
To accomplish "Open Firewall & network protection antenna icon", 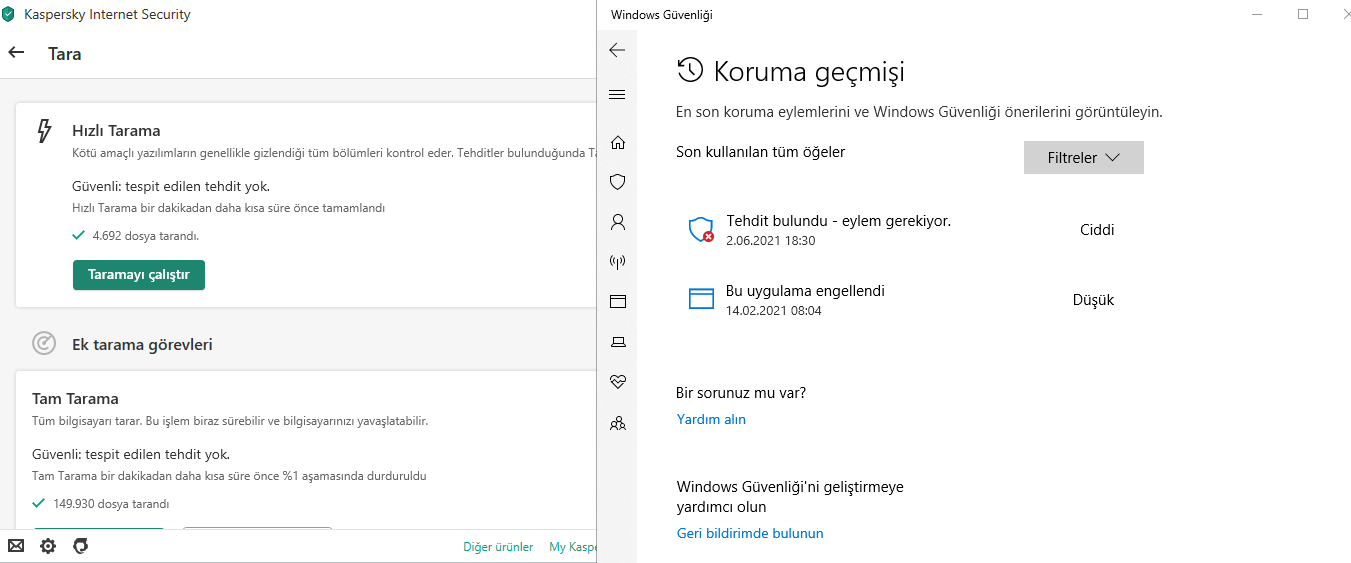I will pos(617,262).
